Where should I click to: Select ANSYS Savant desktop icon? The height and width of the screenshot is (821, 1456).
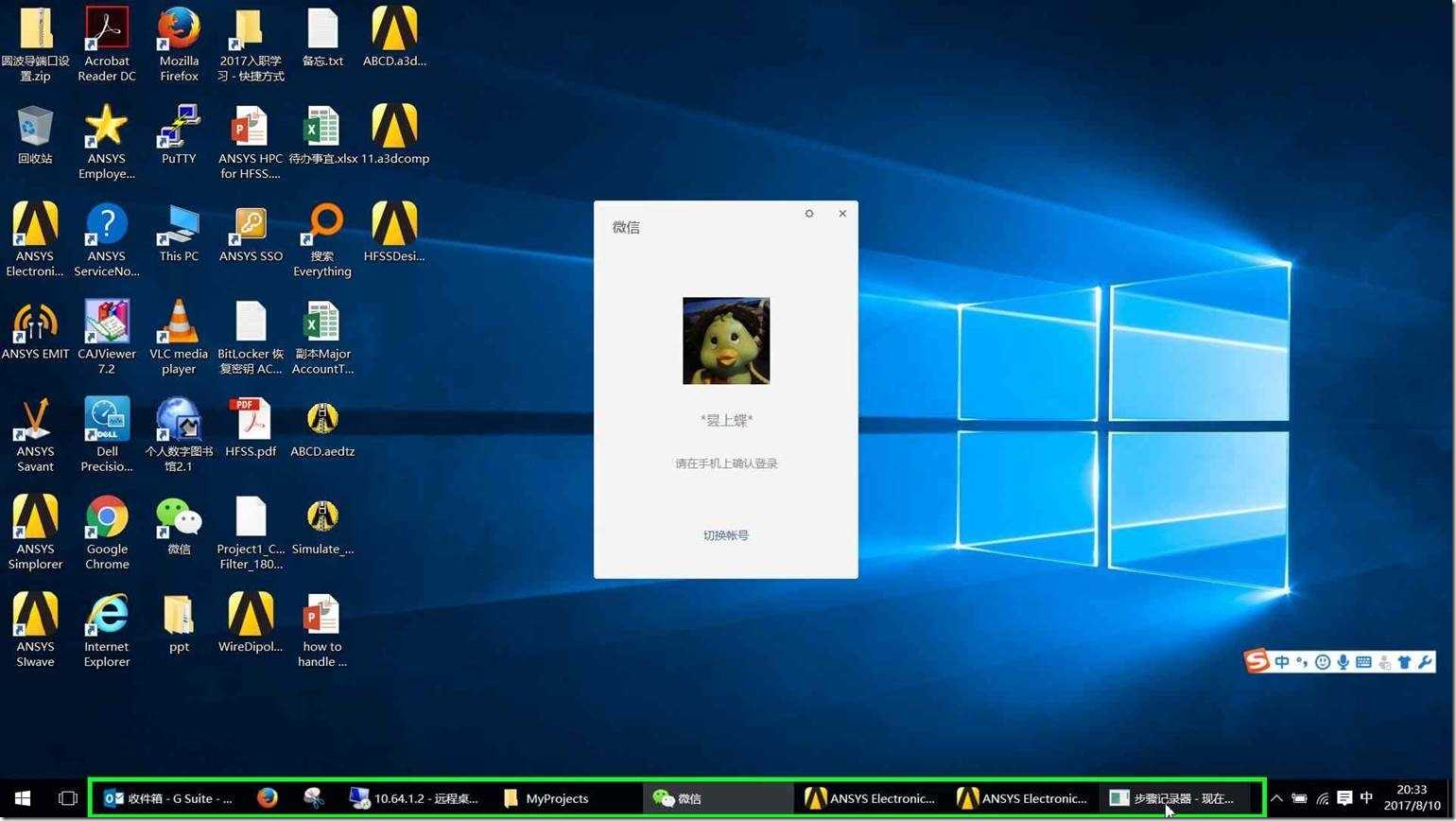point(35,434)
